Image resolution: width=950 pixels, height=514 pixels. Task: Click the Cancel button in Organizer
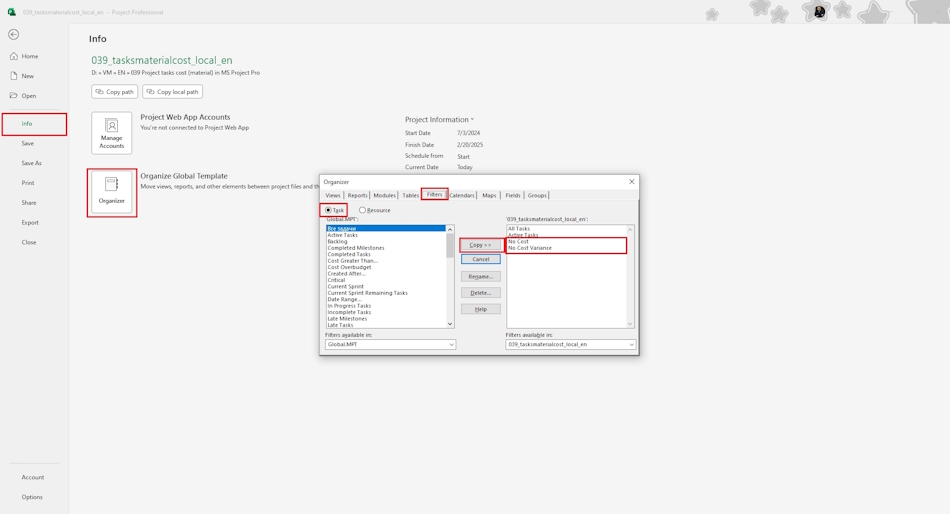click(480, 259)
